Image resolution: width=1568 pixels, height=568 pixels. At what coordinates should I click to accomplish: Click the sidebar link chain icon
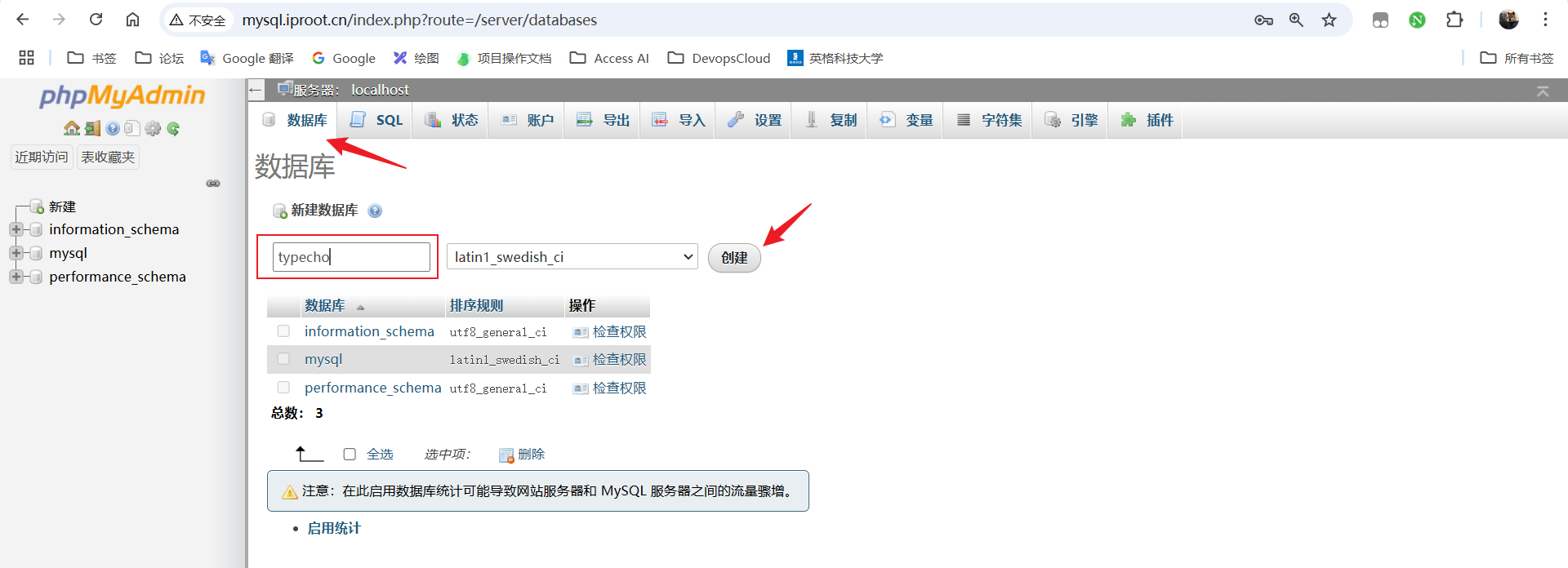click(213, 184)
